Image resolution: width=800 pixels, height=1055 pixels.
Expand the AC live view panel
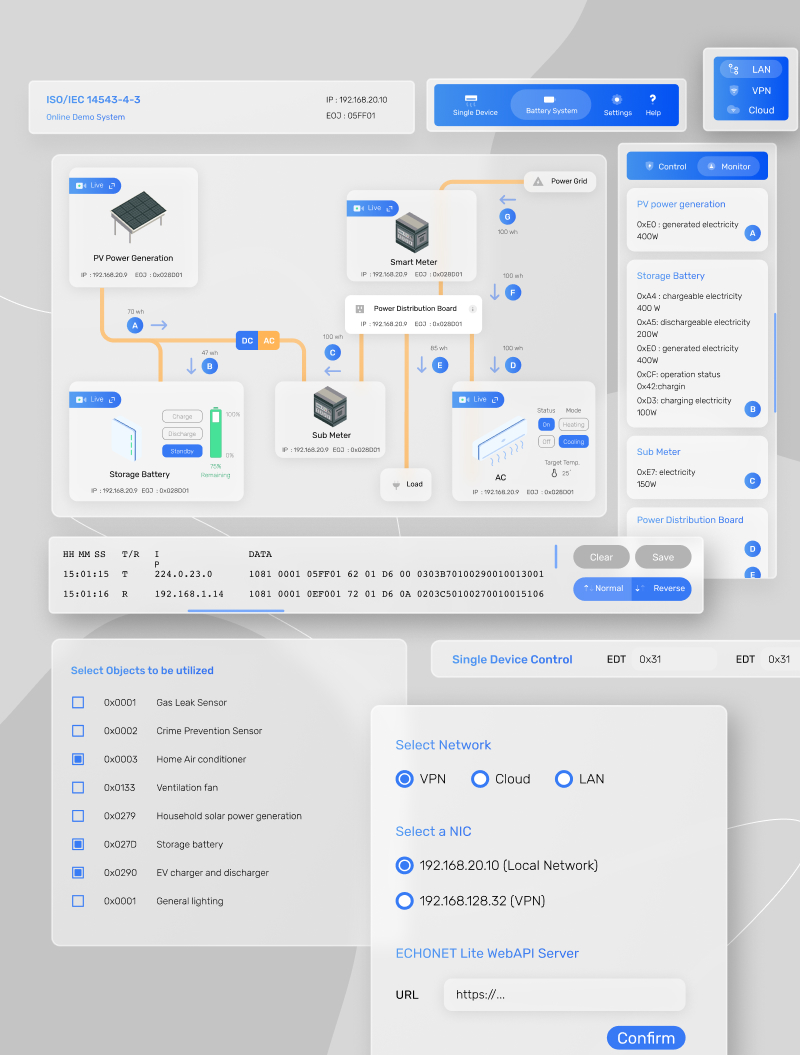pos(496,399)
